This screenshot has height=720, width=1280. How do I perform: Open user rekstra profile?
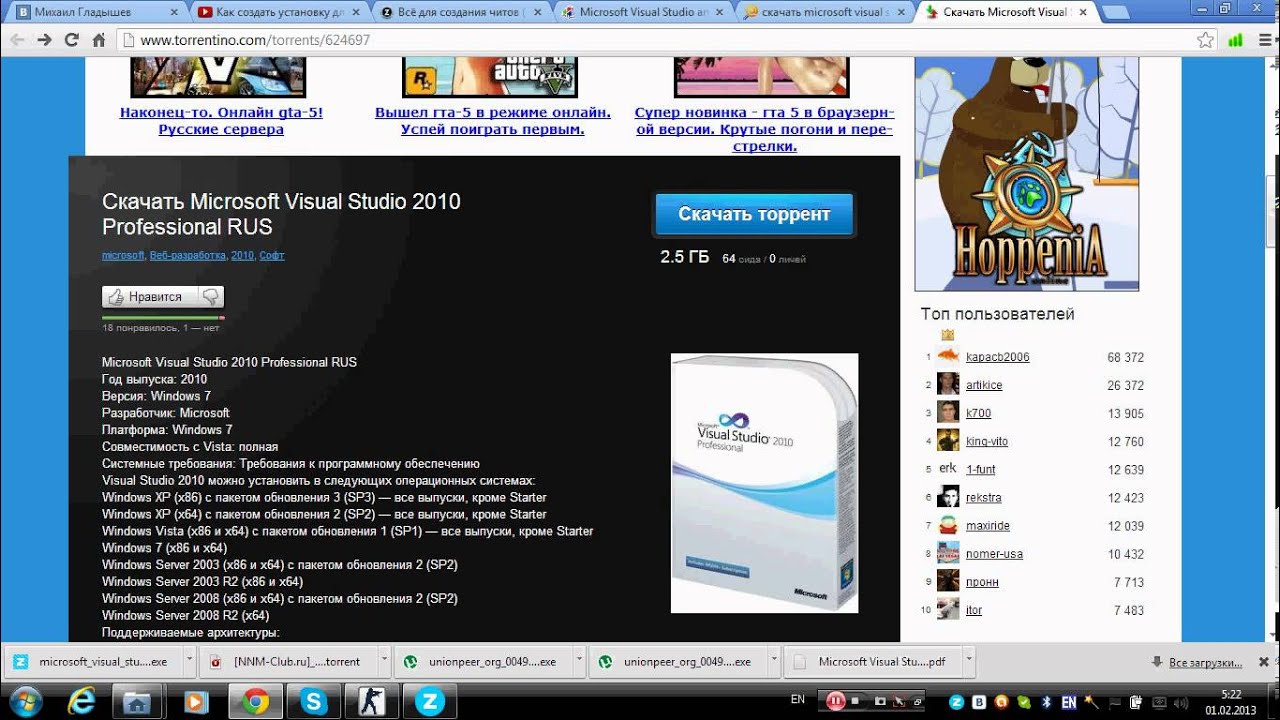(x=983, y=497)
